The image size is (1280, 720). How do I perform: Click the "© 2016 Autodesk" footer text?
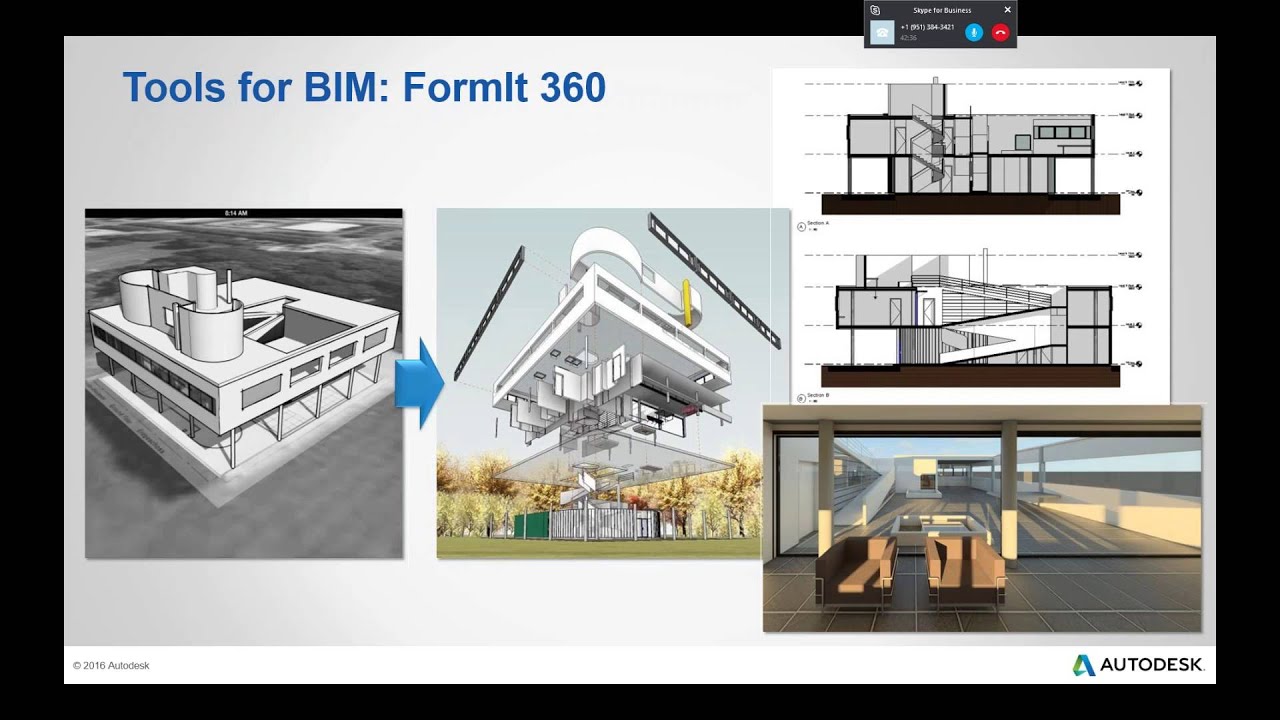tap(111, 665)
